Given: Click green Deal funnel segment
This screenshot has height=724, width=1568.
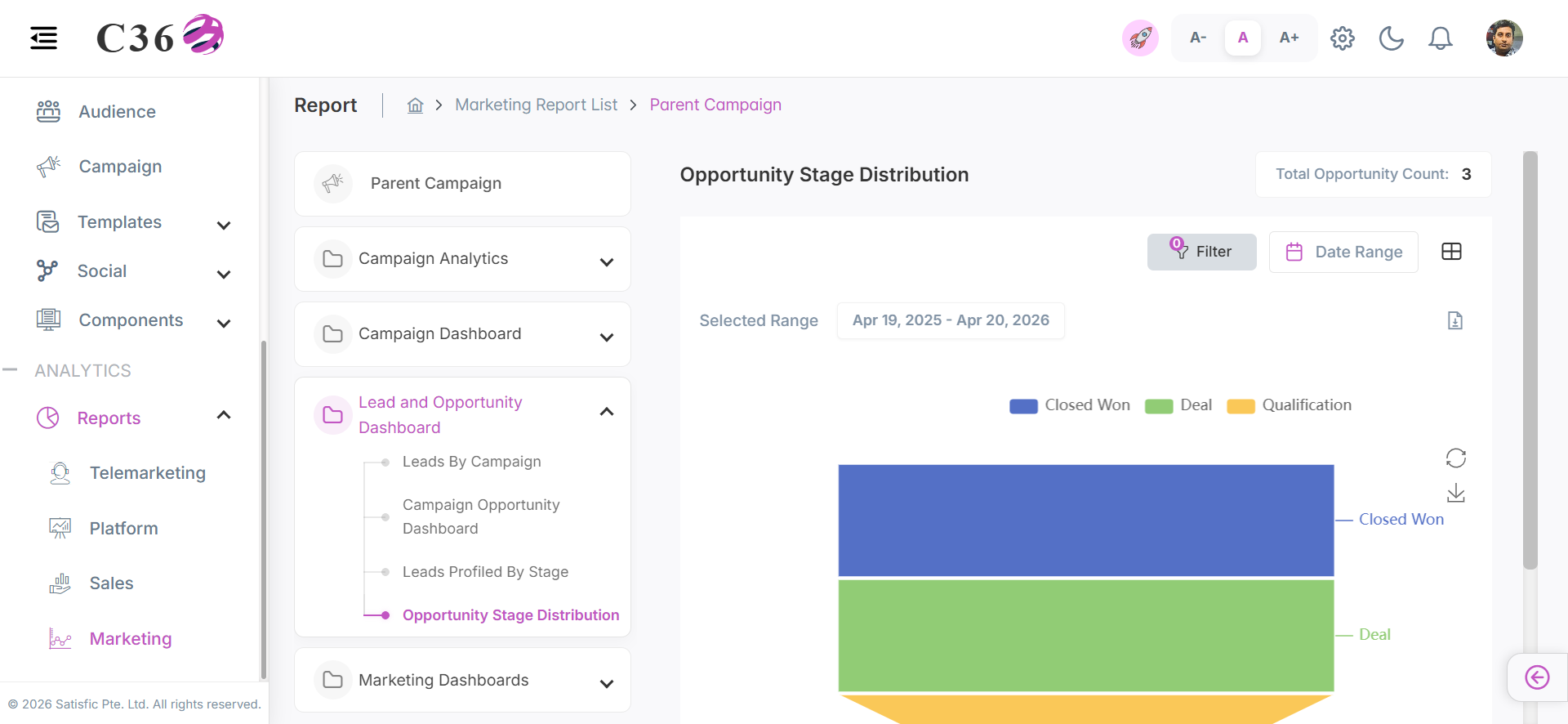Looking at the screenshot, I should click(1086, 636).
